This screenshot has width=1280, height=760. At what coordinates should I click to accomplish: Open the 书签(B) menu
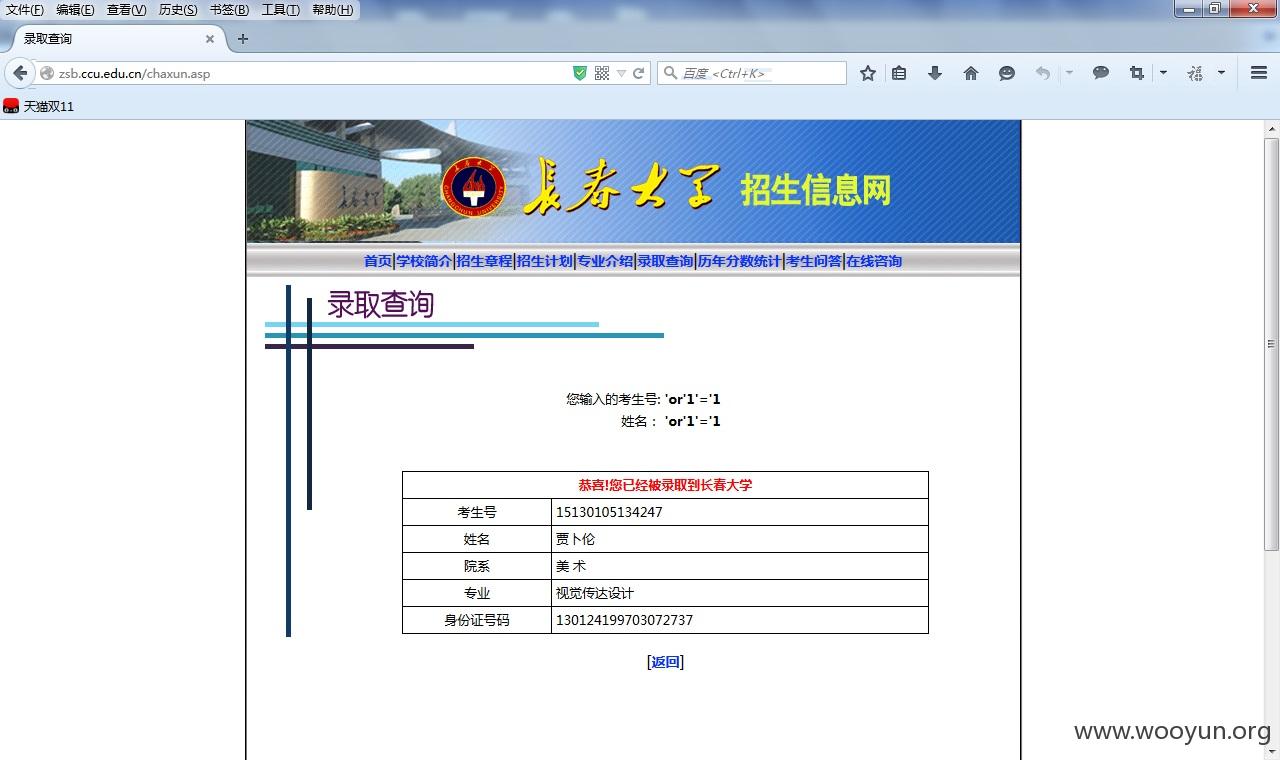(x=229, y=10)
